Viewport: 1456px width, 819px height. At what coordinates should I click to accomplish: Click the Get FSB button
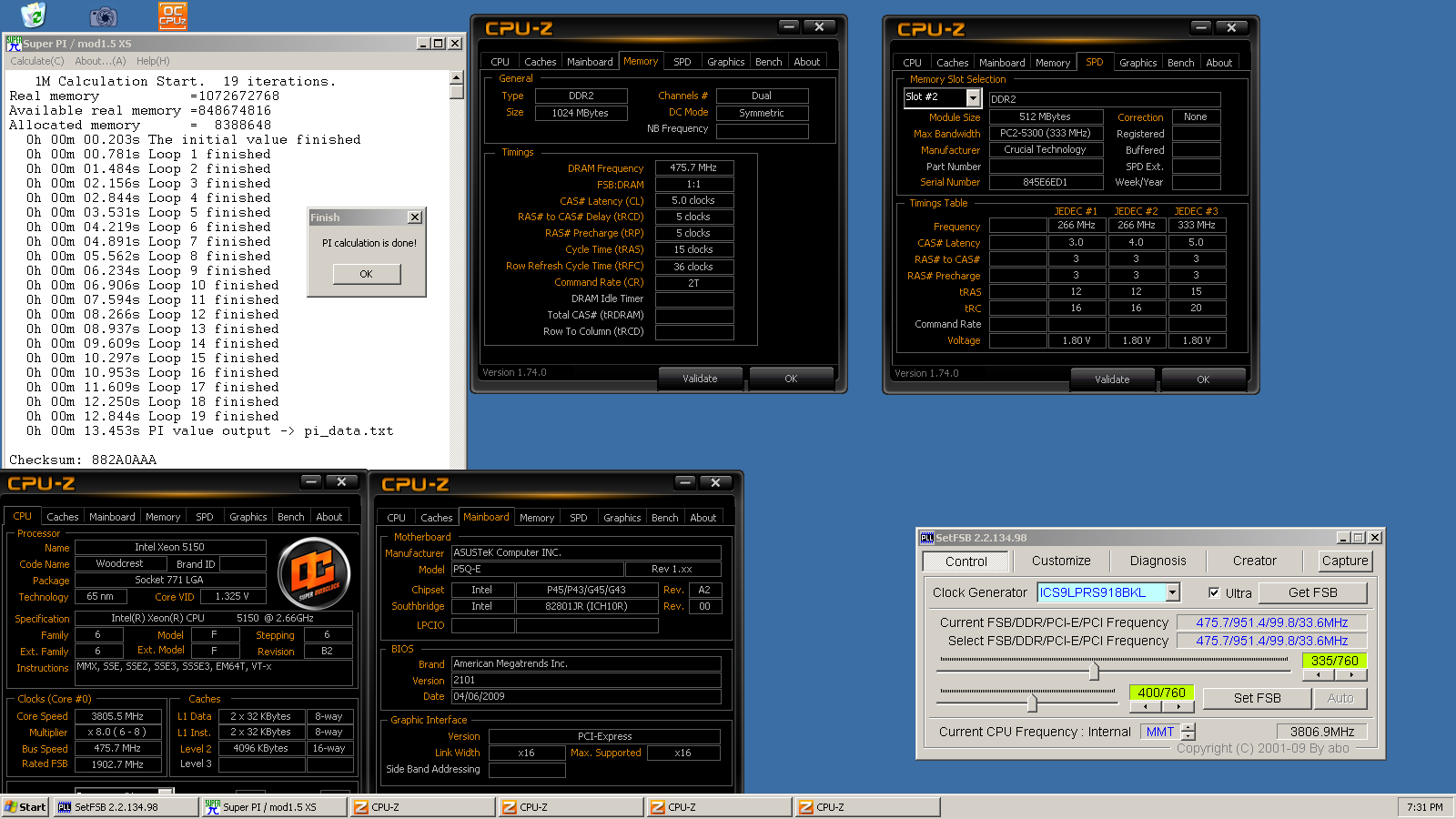[x=1312, y=592]
